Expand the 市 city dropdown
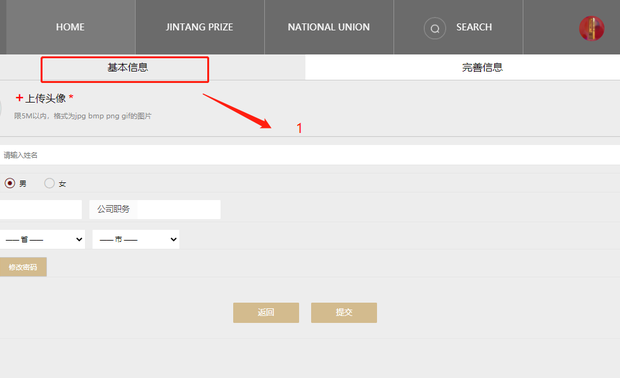Image resolution: width=620 pixels, height=378 pixels. [x=136, y=239]
